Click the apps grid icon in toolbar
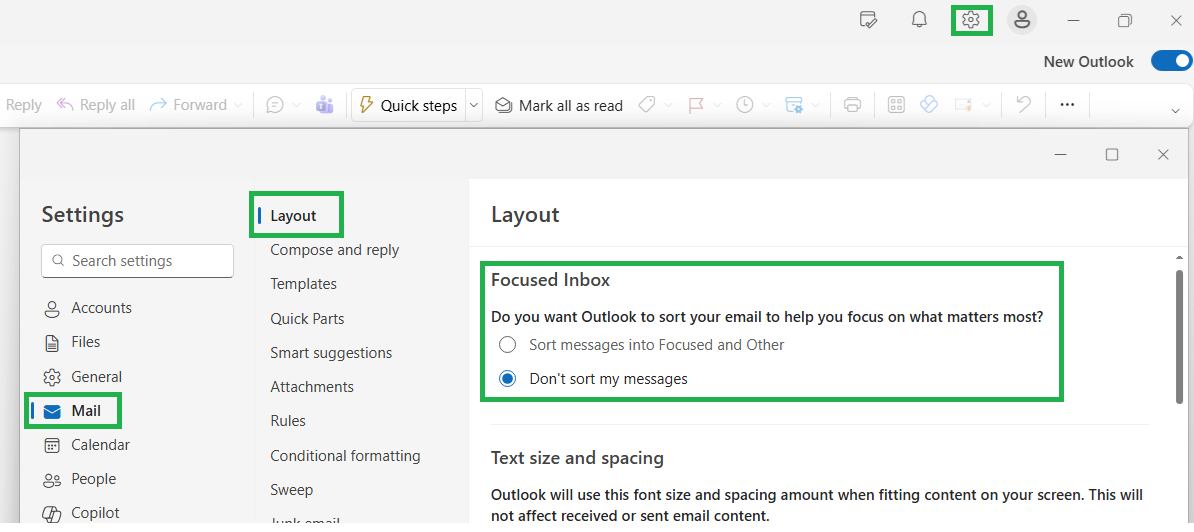1194x532 pixels. [x=896, y=105]
